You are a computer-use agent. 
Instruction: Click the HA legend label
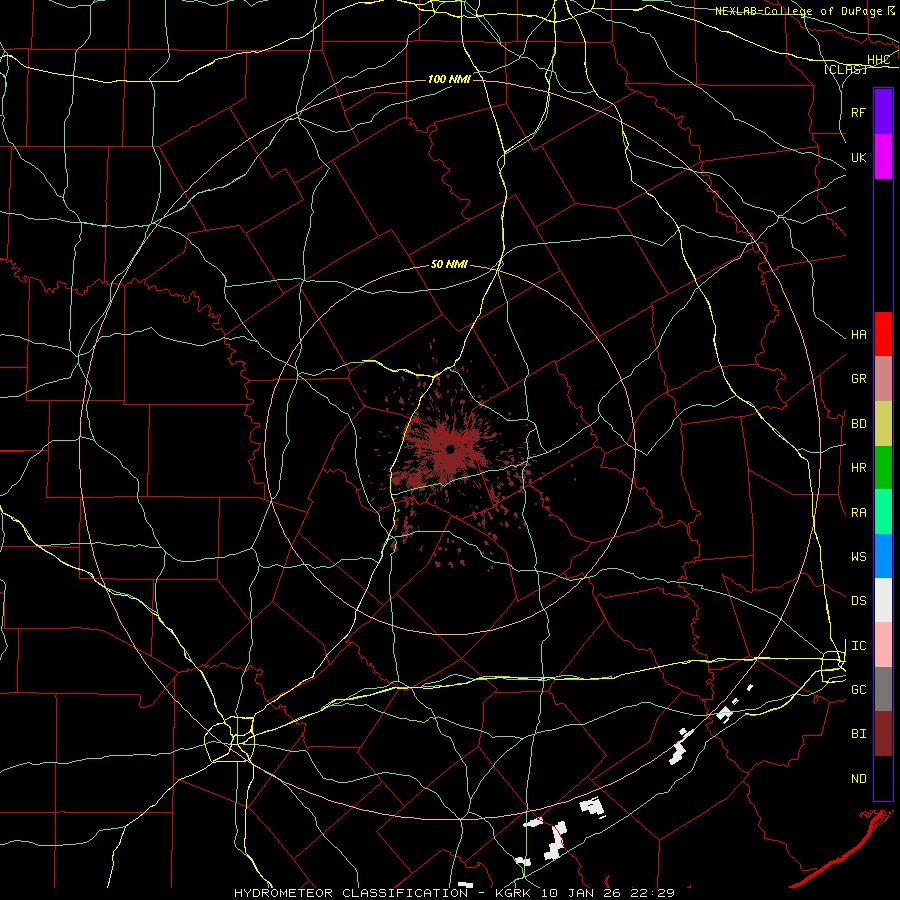tap(858, 335)
